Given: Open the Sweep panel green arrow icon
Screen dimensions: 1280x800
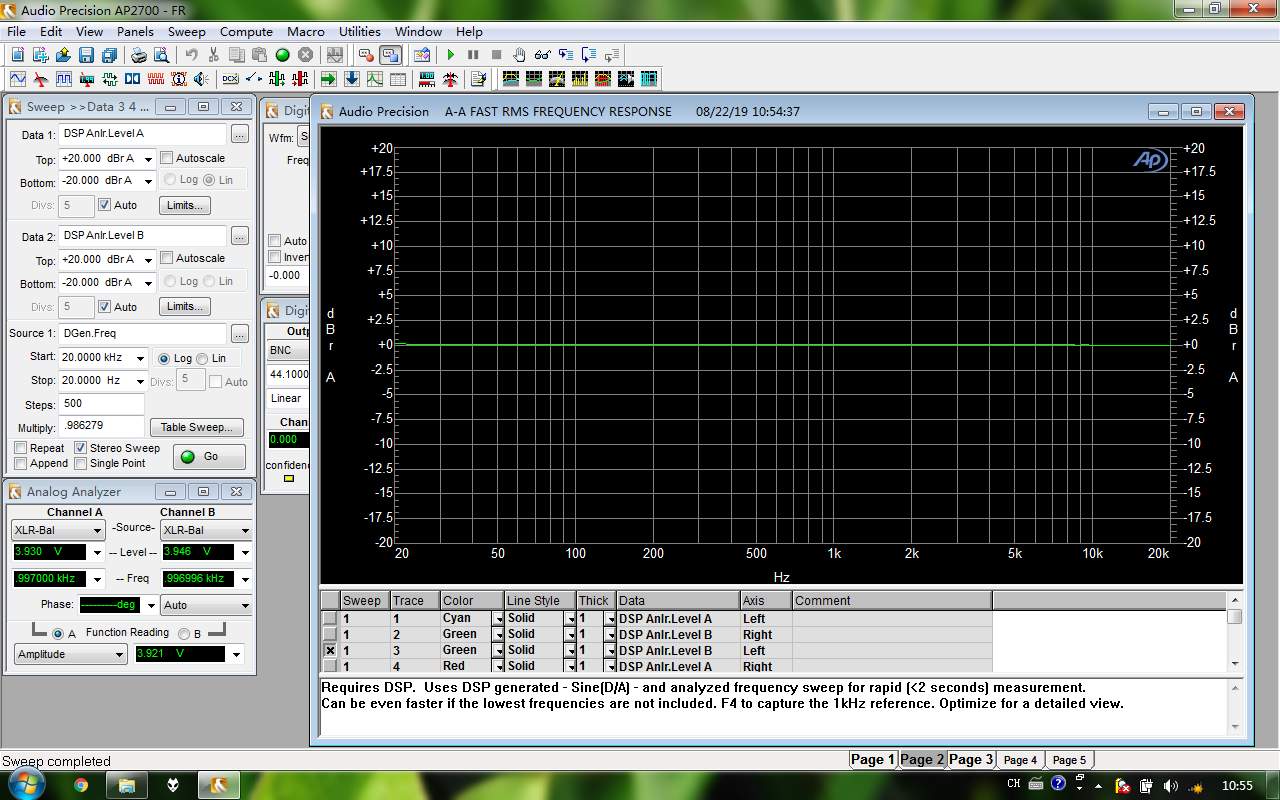Looking at the screenshot, I should [x=329, y=79].
